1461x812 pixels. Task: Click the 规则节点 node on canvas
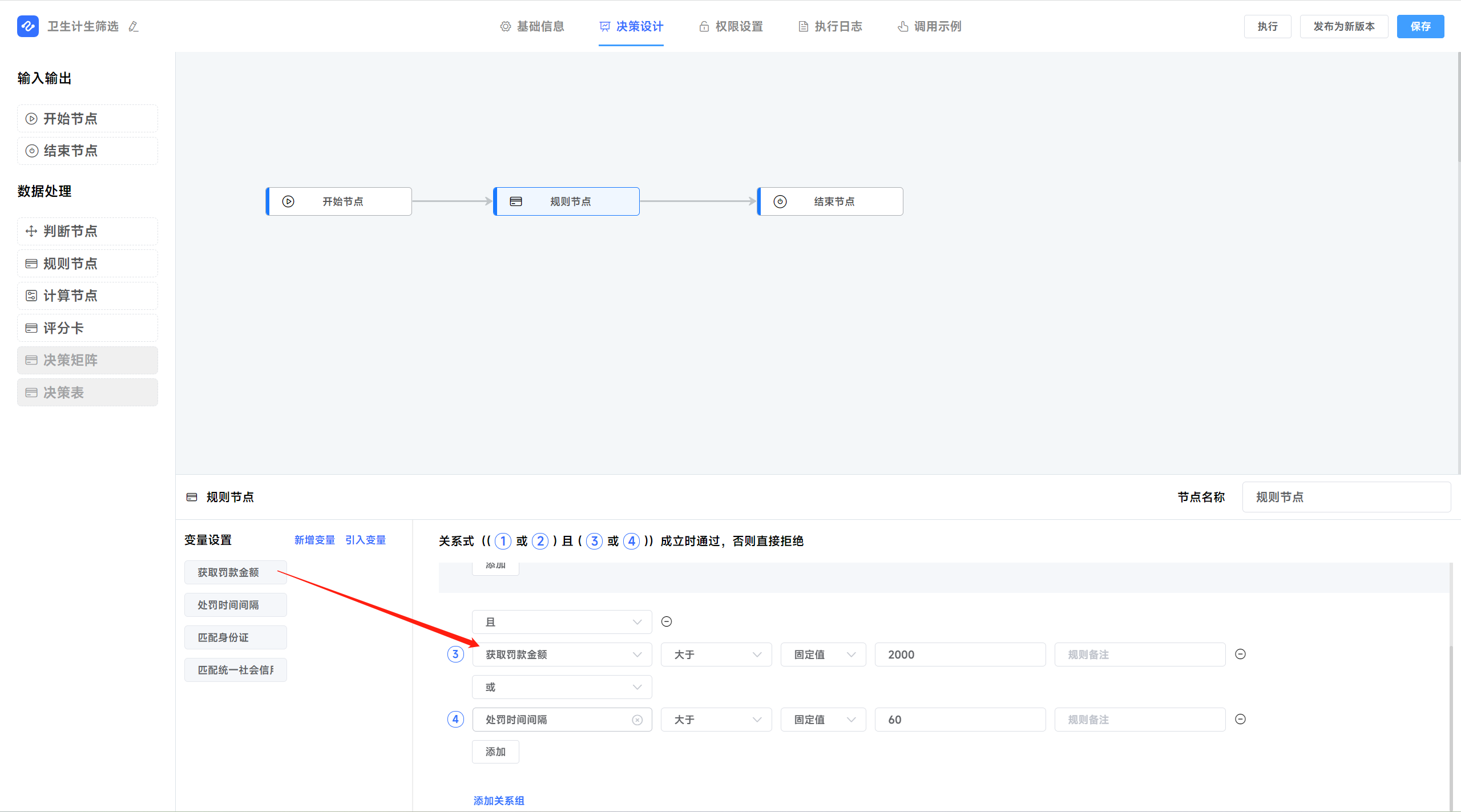566,201
